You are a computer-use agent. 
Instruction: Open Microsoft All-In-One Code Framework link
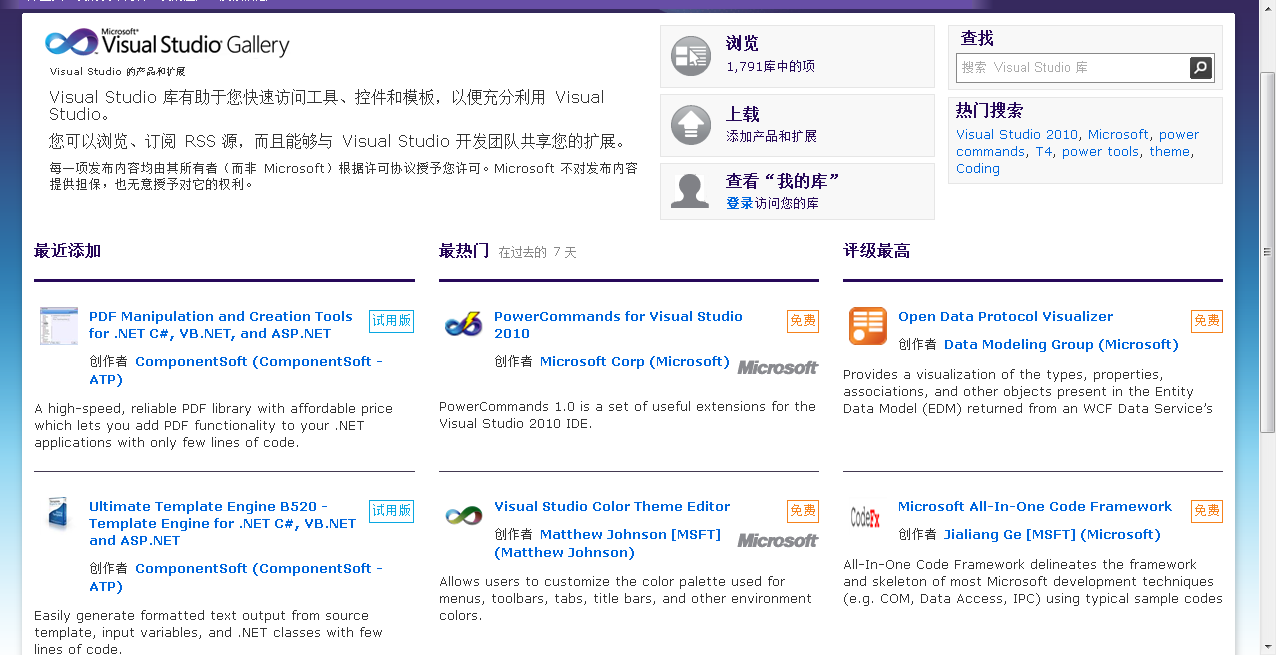(x=1035, y=506)
